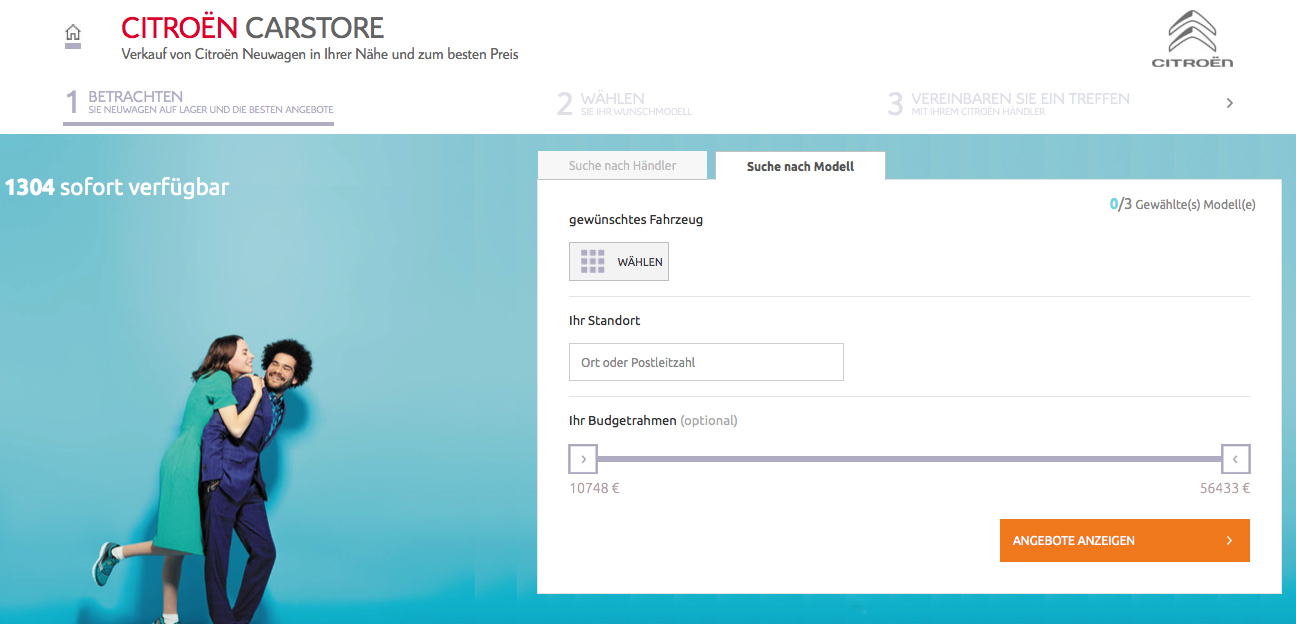Go to step 2 Wählen
This screenshot has width=1296, height=627.
click(x=624, y=103)
